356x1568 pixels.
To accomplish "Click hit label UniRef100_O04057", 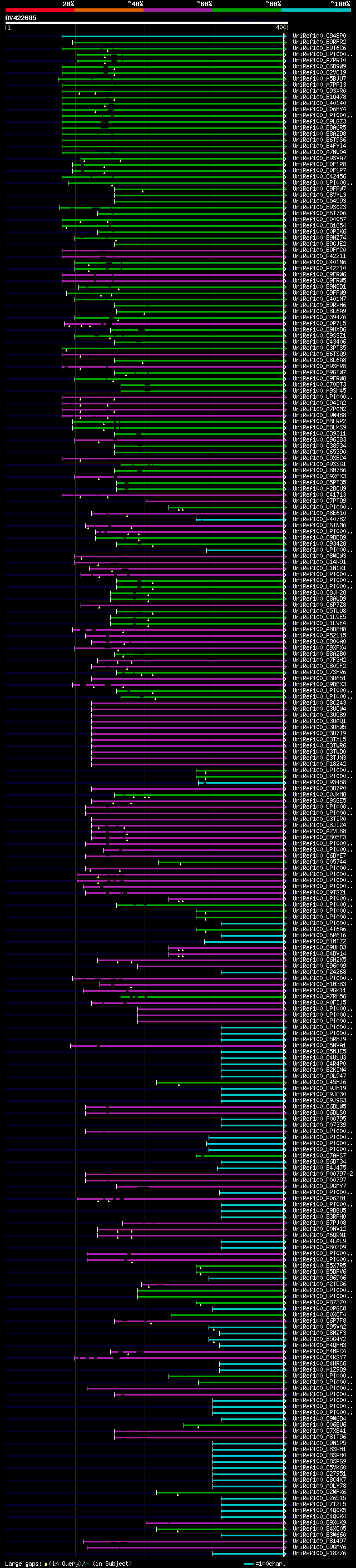I will pyautogui.click(x=319, y=219).
